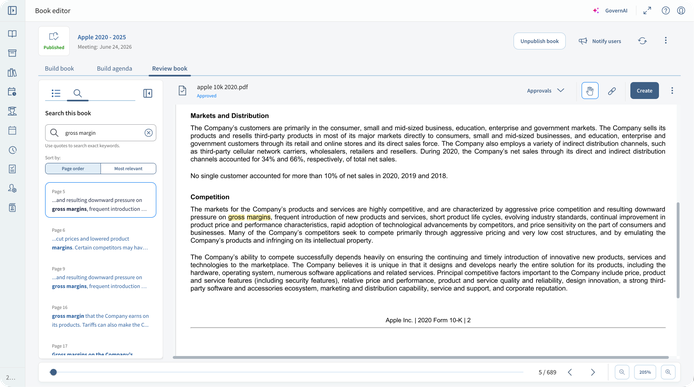This screenshot has width=694, height=387.
Task: Click the page position slider handle
Action: (53, 372)
